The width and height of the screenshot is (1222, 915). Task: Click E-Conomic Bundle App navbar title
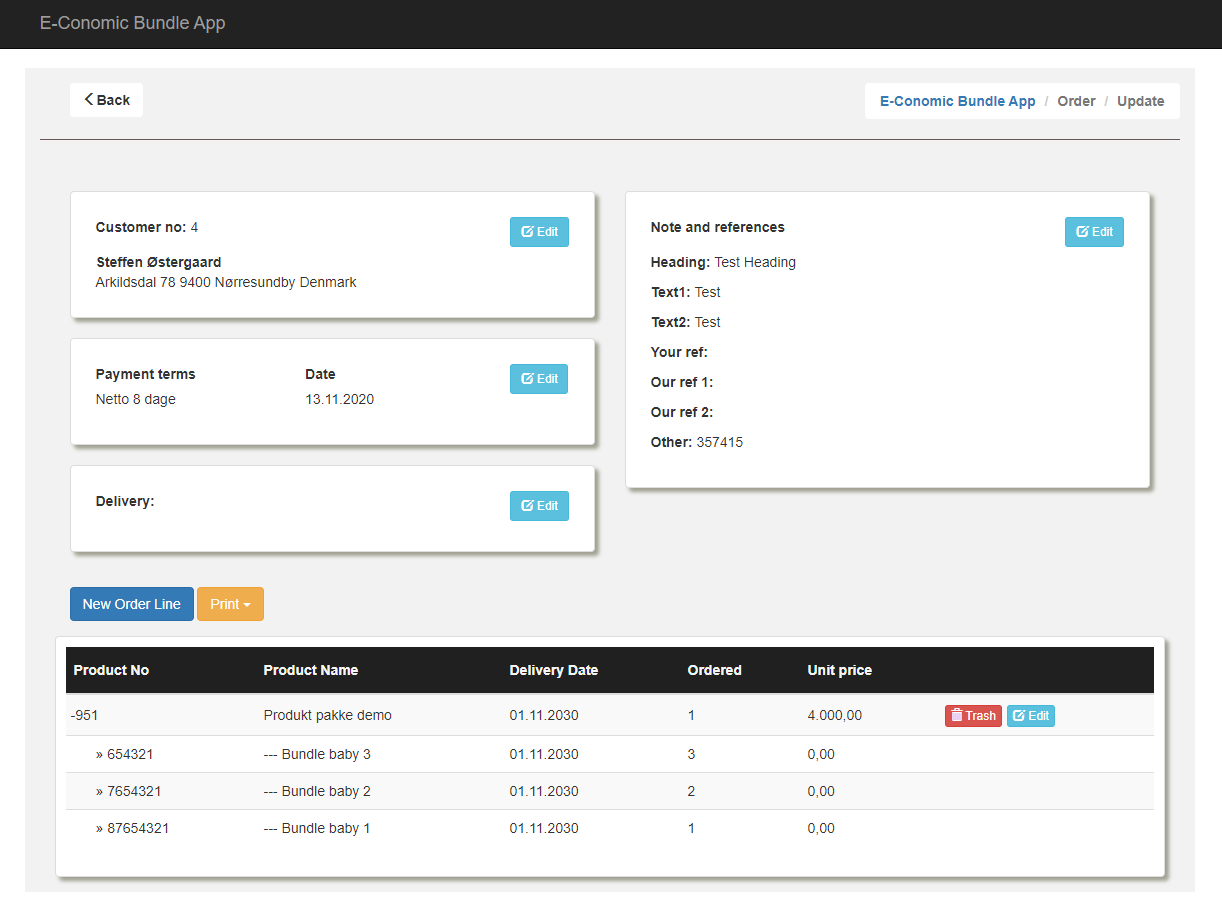click(132, 23)
